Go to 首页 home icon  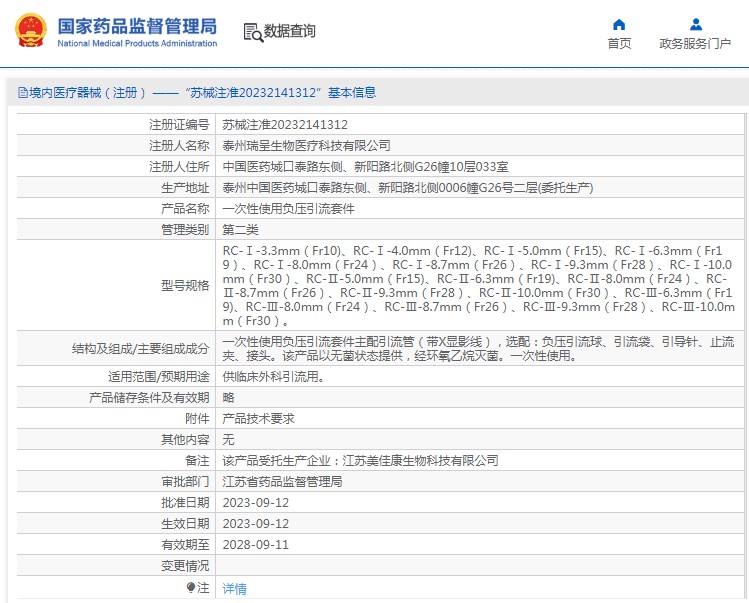(x=619, y=24)
